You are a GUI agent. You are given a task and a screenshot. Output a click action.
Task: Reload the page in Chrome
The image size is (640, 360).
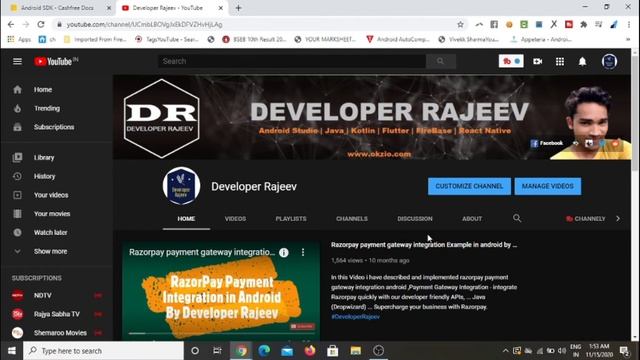[41, 24]
